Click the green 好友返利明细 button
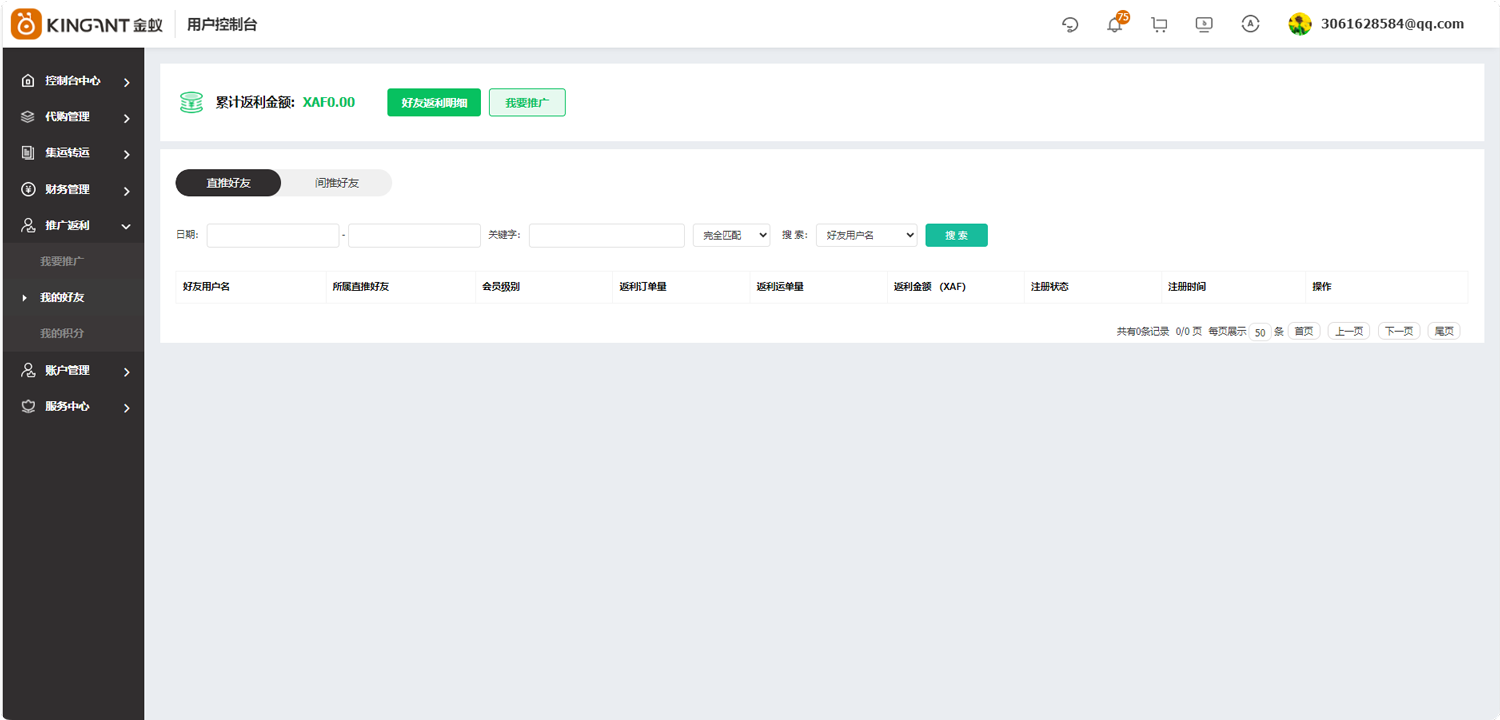 click(434, 102)
